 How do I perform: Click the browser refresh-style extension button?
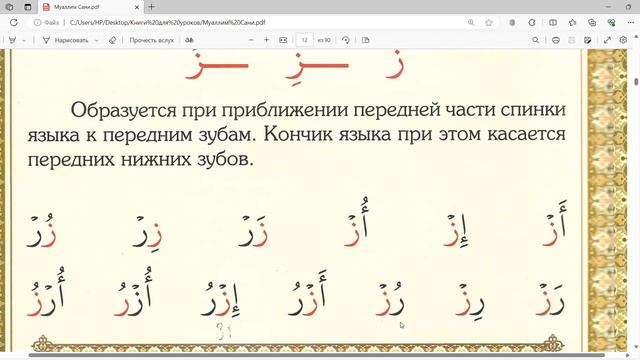pos(532,22)
